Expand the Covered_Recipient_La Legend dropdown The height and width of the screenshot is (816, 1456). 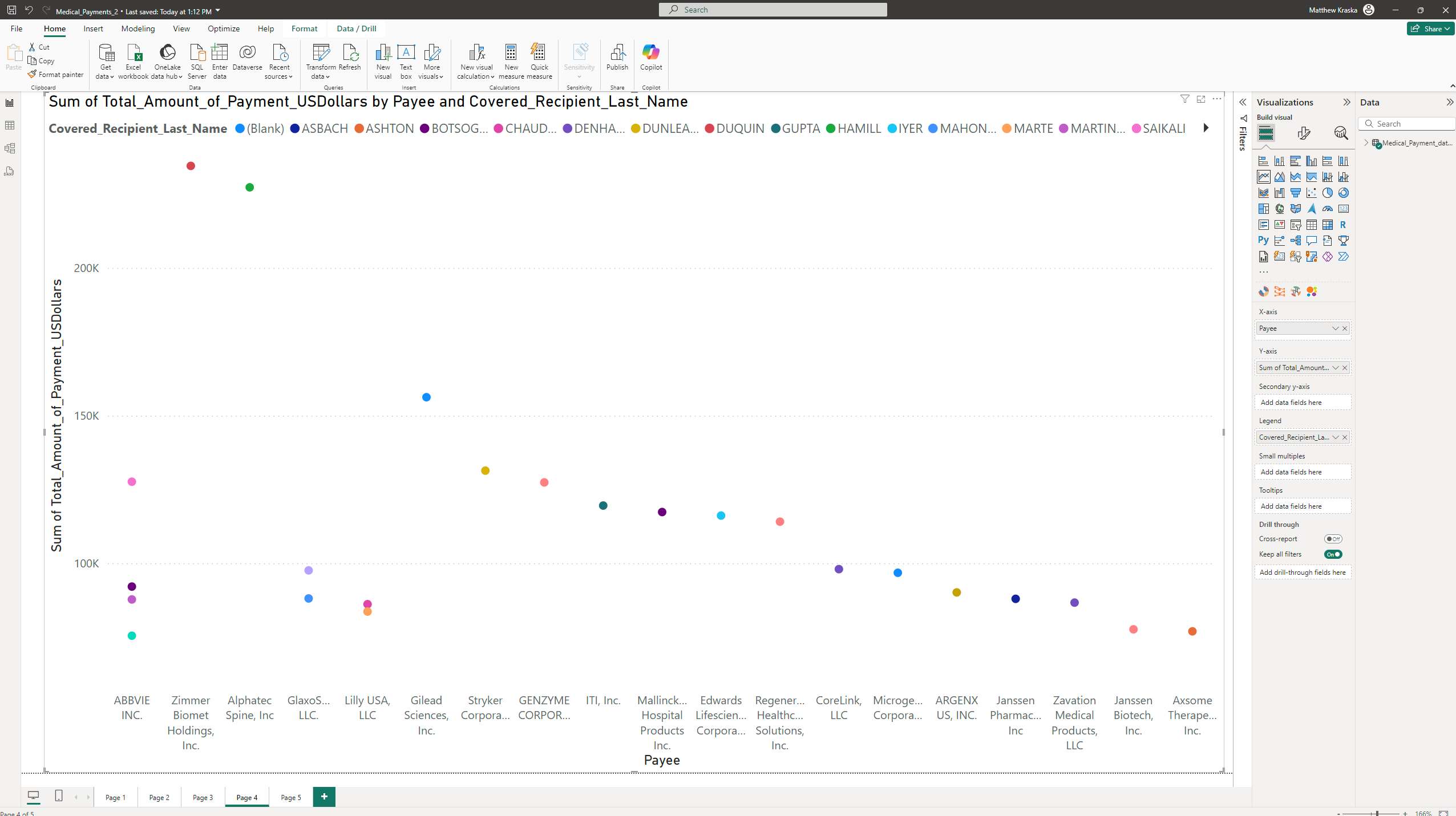point(1336,437)
